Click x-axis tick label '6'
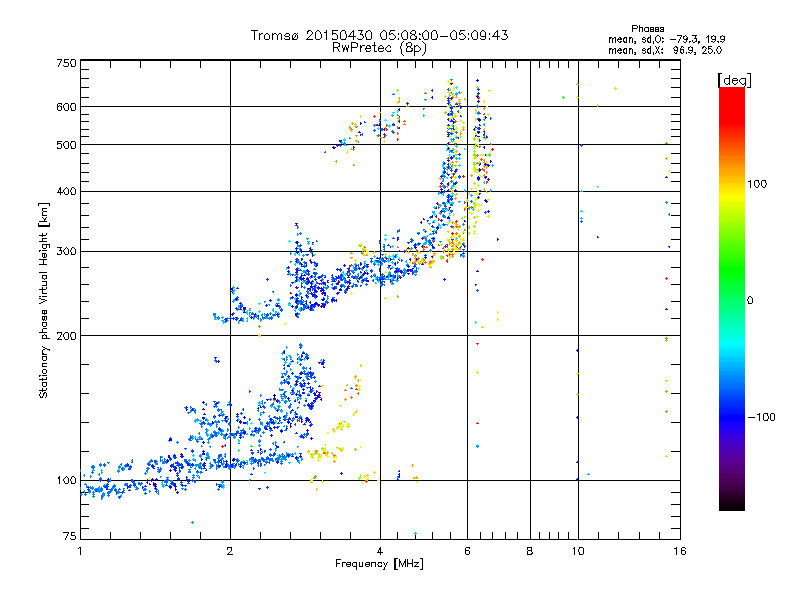Image resolution: width=800 pixels, height=600 pixels. tap(467, 551)
